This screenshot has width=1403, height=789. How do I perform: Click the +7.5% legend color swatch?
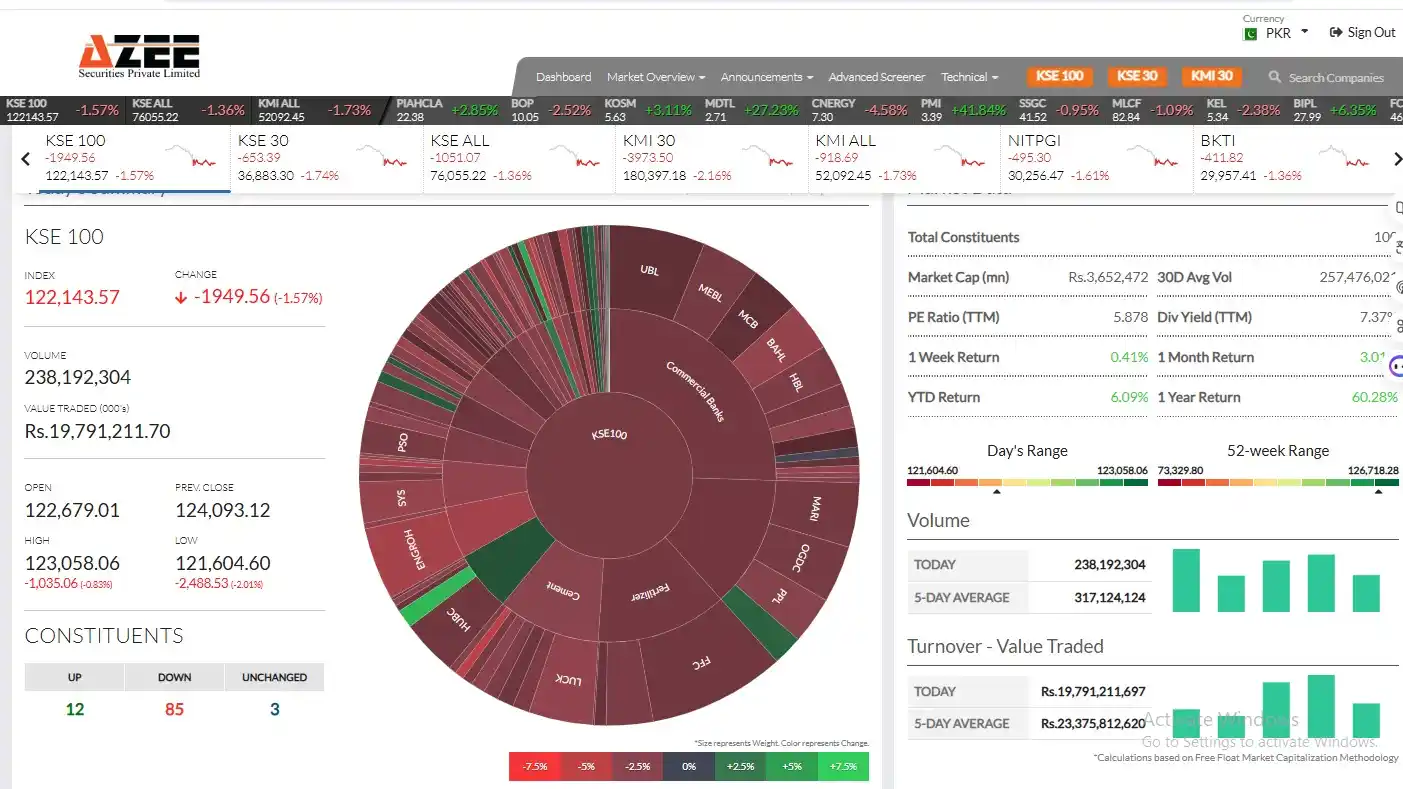[x=843, y=767]
